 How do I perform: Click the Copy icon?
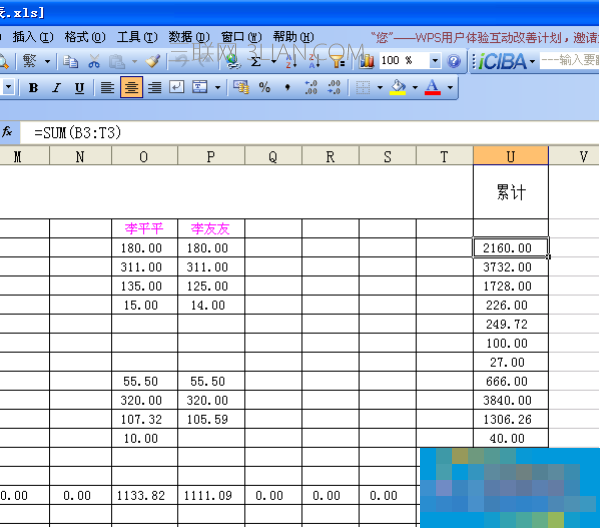[x=71, y=61]
